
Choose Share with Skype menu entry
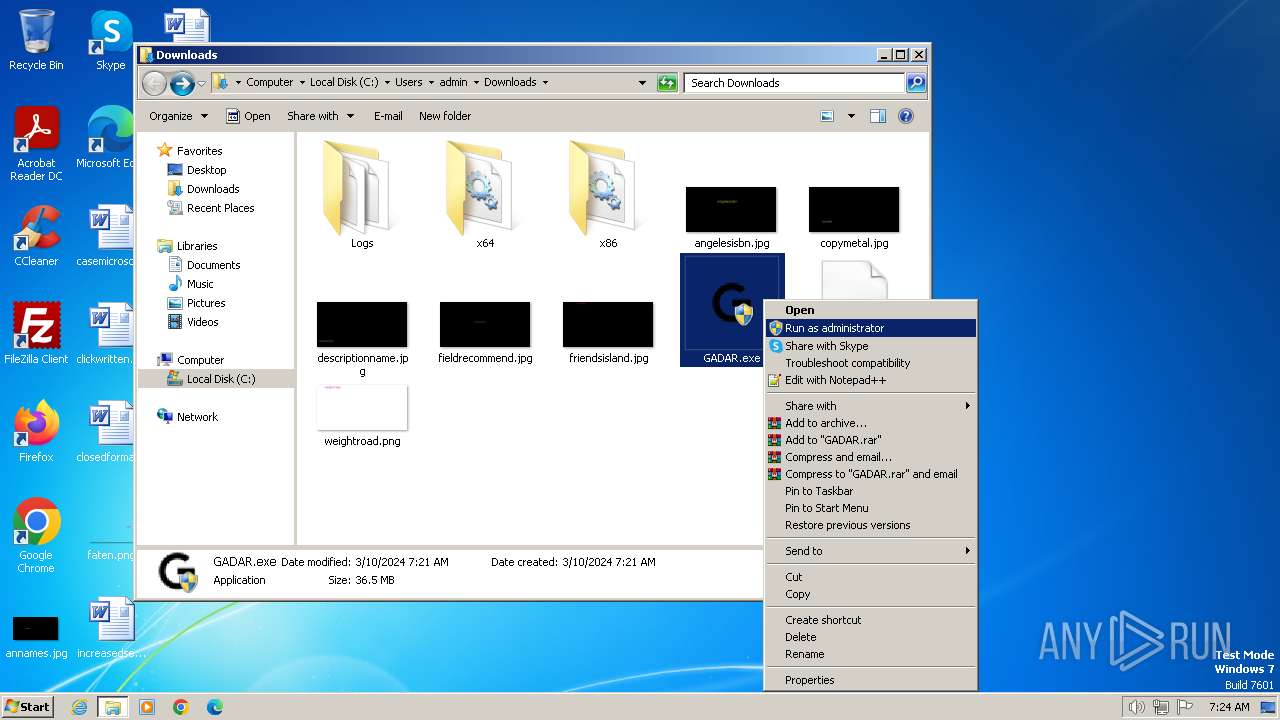tap(871, 346)
